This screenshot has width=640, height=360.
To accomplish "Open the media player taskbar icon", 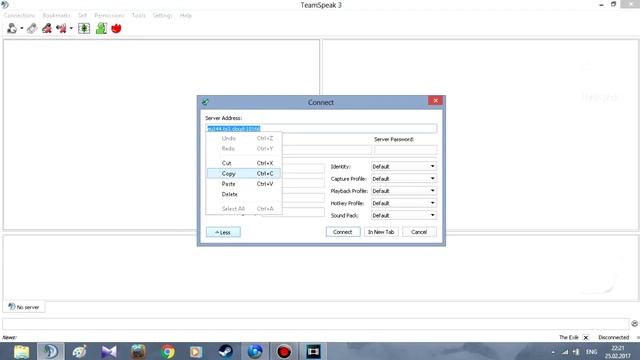I will [x=196, y=351].
